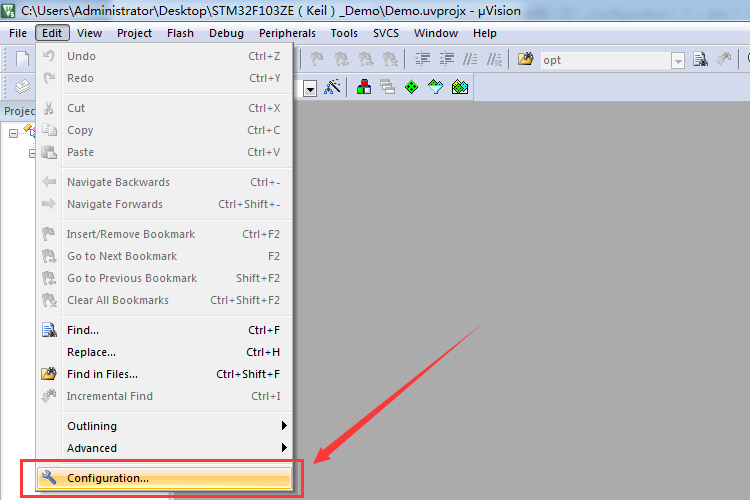Viewport: 750px width, 500px height.
Task: Unindent selected lines via toolbar icon
Action: 446,59
